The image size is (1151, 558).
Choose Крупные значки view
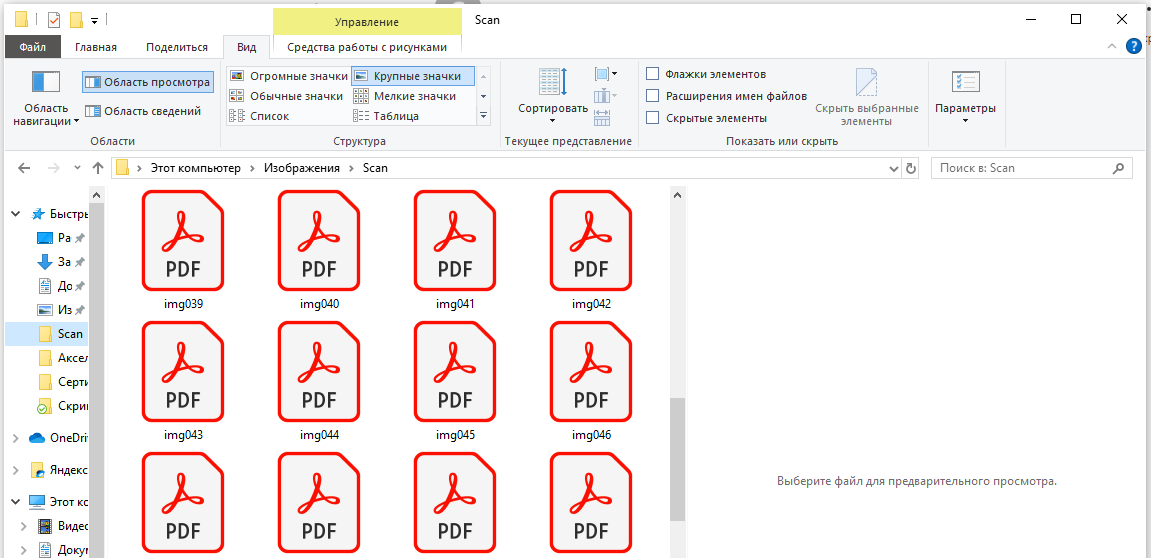pos(413,76)
